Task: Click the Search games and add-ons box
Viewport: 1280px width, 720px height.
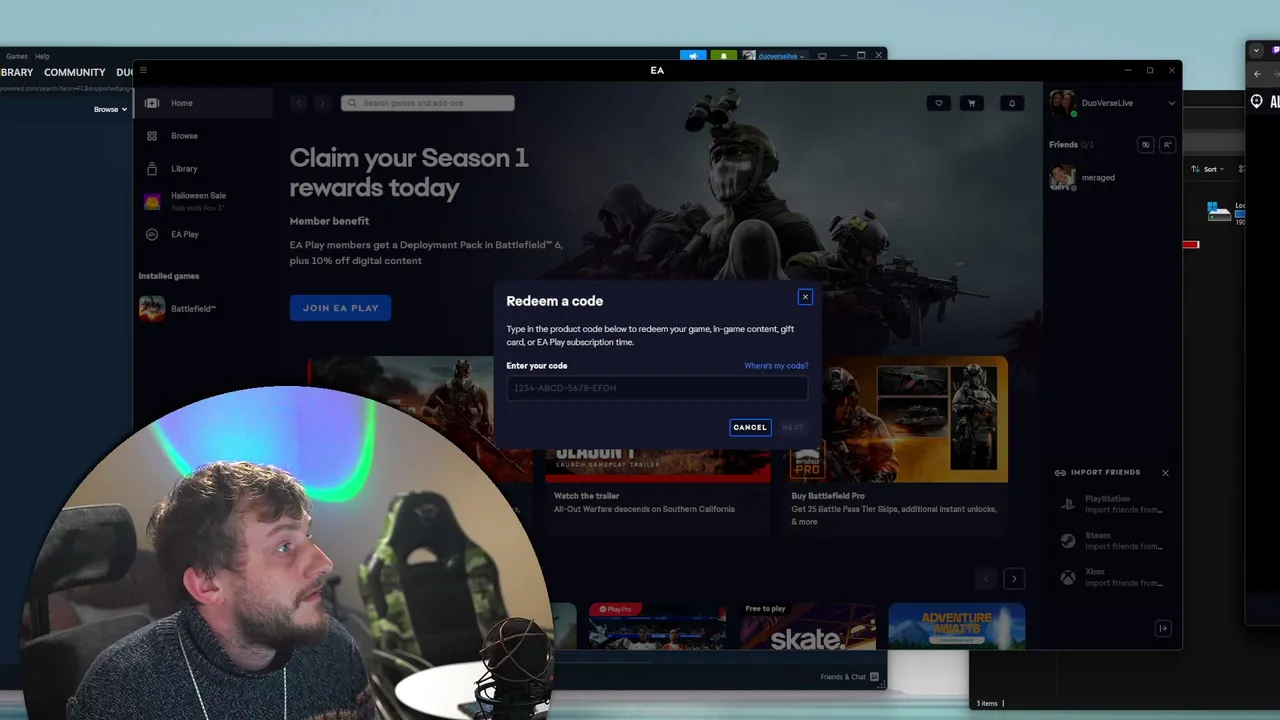Action: coord(427,103)
